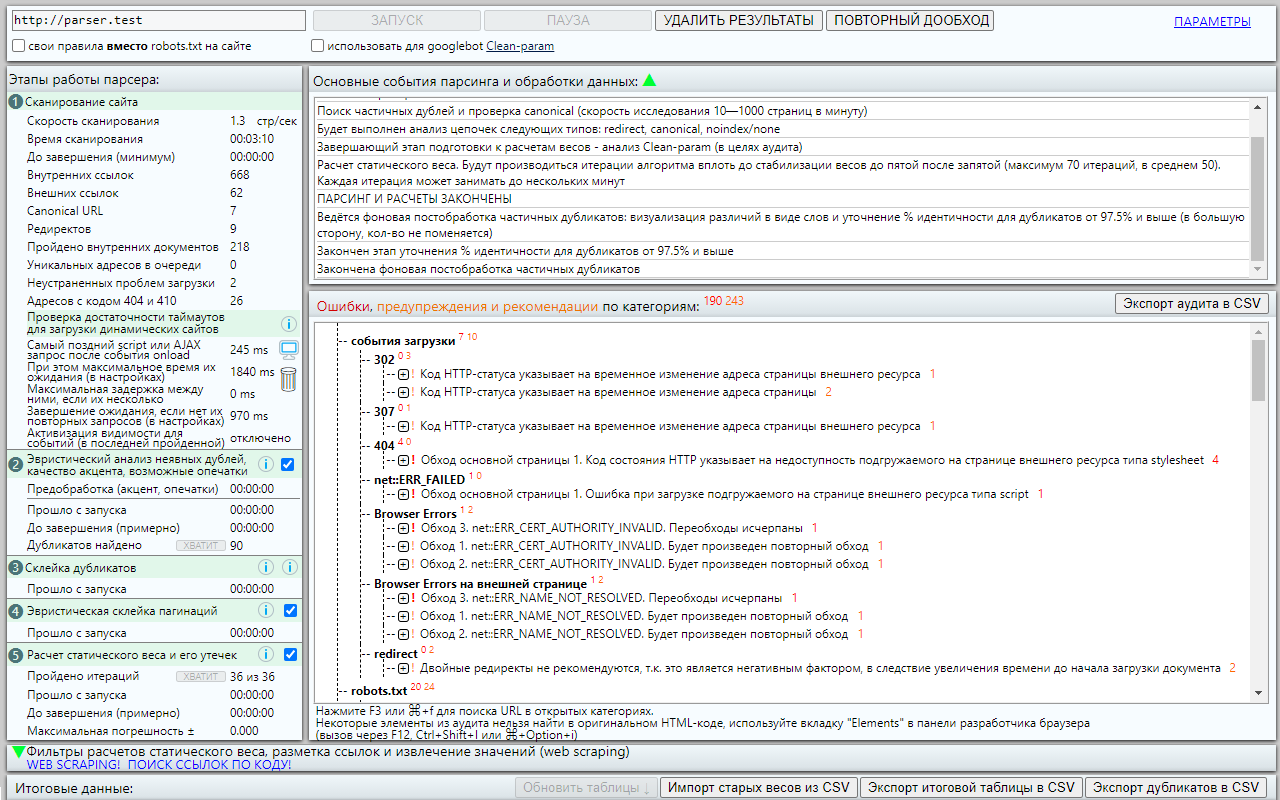Toggle свои правила вместо robots.txt checkbox

tap(19, 46)
